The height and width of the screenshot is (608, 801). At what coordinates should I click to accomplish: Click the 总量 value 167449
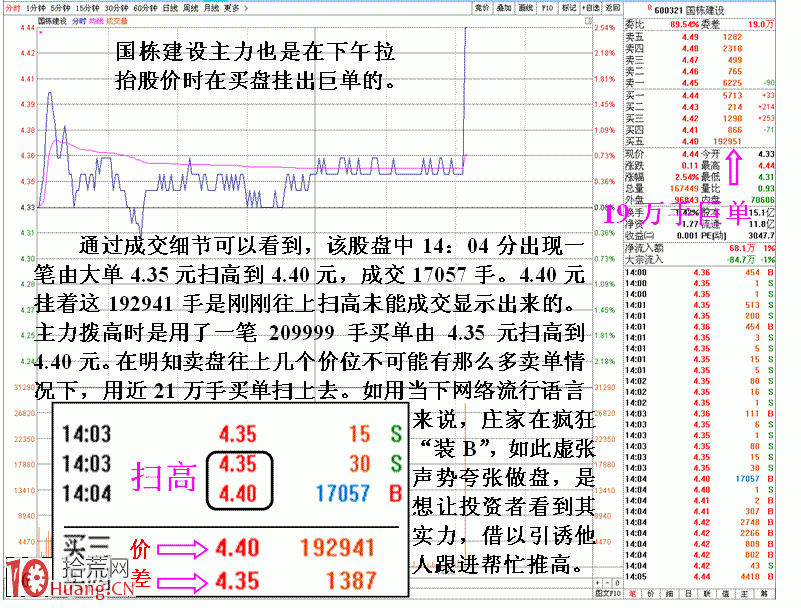click(684, 189)
